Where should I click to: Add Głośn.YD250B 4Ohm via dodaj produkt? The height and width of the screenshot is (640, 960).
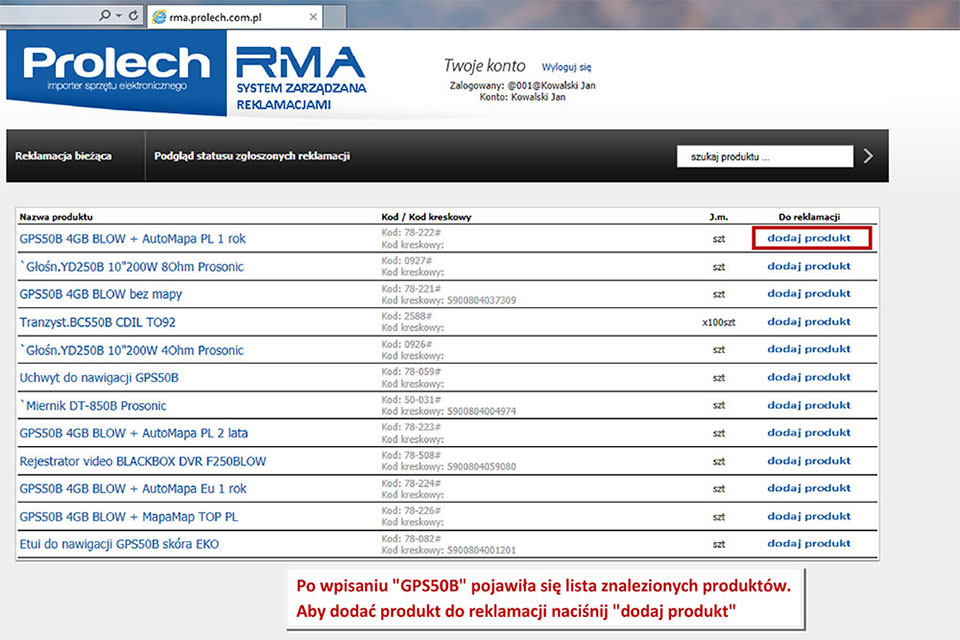pos(809,349)
